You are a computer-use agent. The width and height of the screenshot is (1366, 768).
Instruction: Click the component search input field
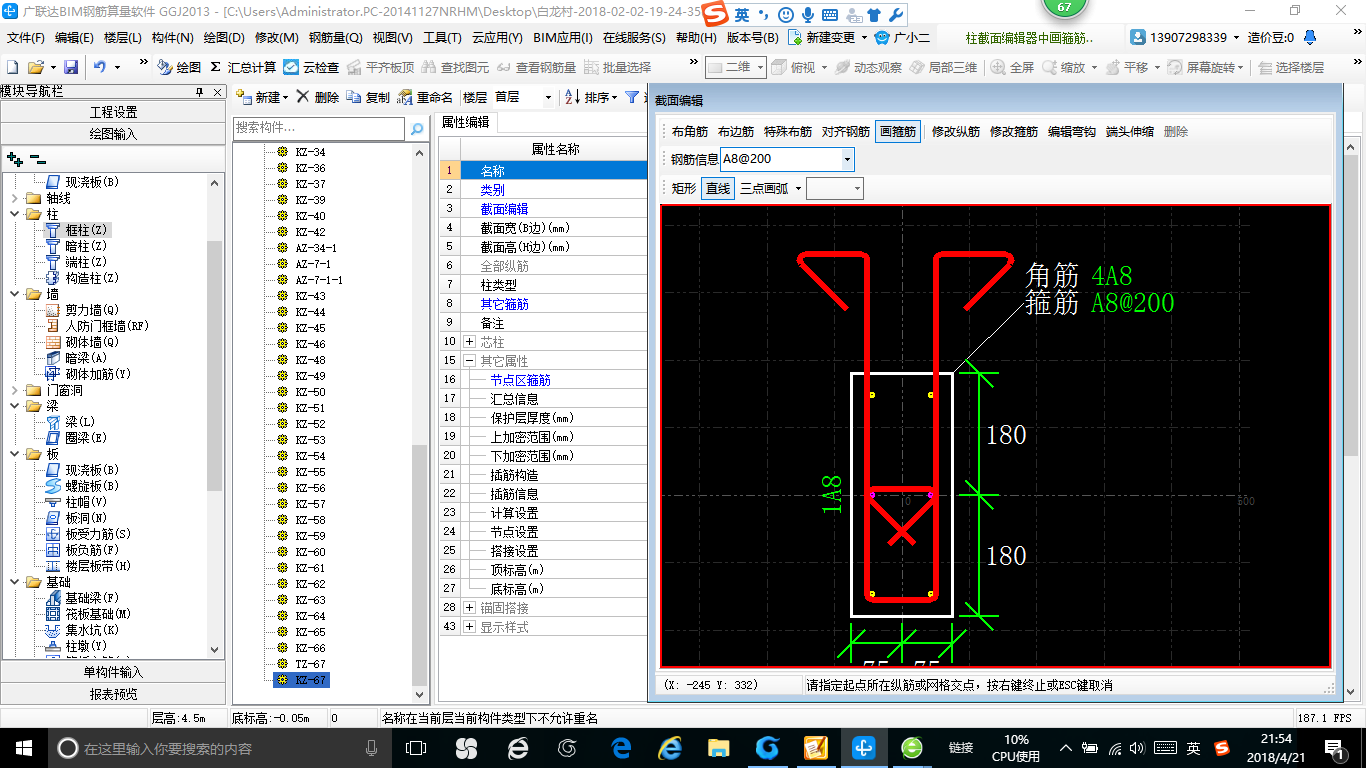pos(319,129)
